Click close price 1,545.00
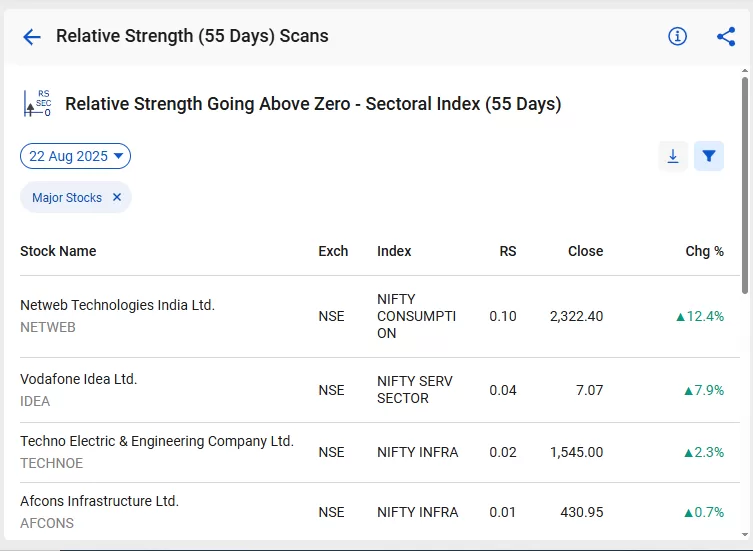Image resolution: width=753 pixels, height=551 pixels. 576,452
